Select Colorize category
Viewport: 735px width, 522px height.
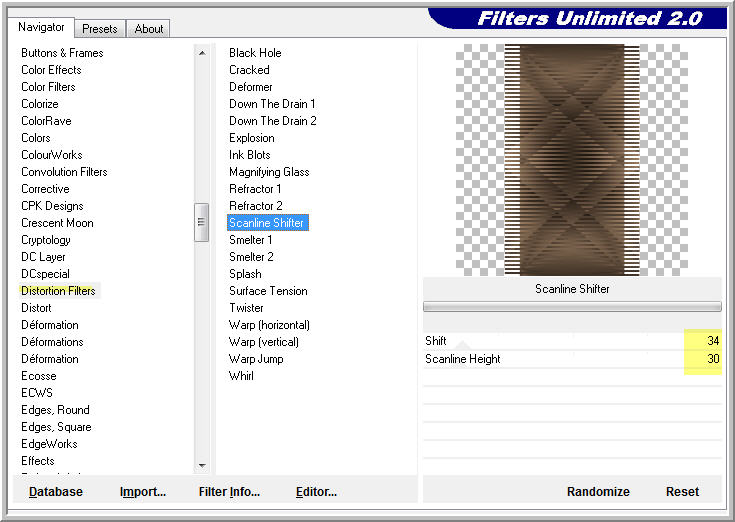click(40, 104)
